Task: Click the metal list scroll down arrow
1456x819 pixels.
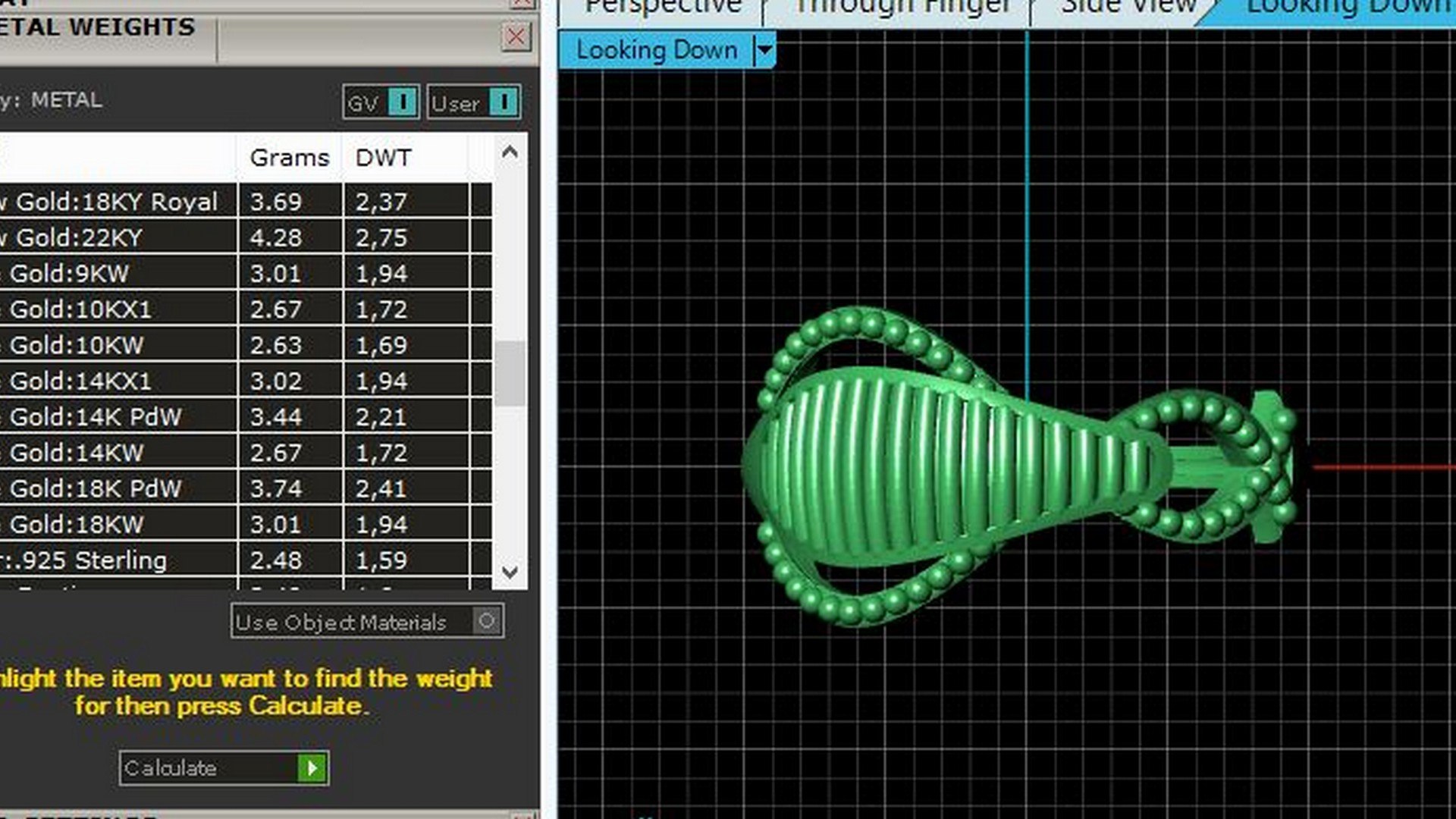Action: (x=510, y=572)
